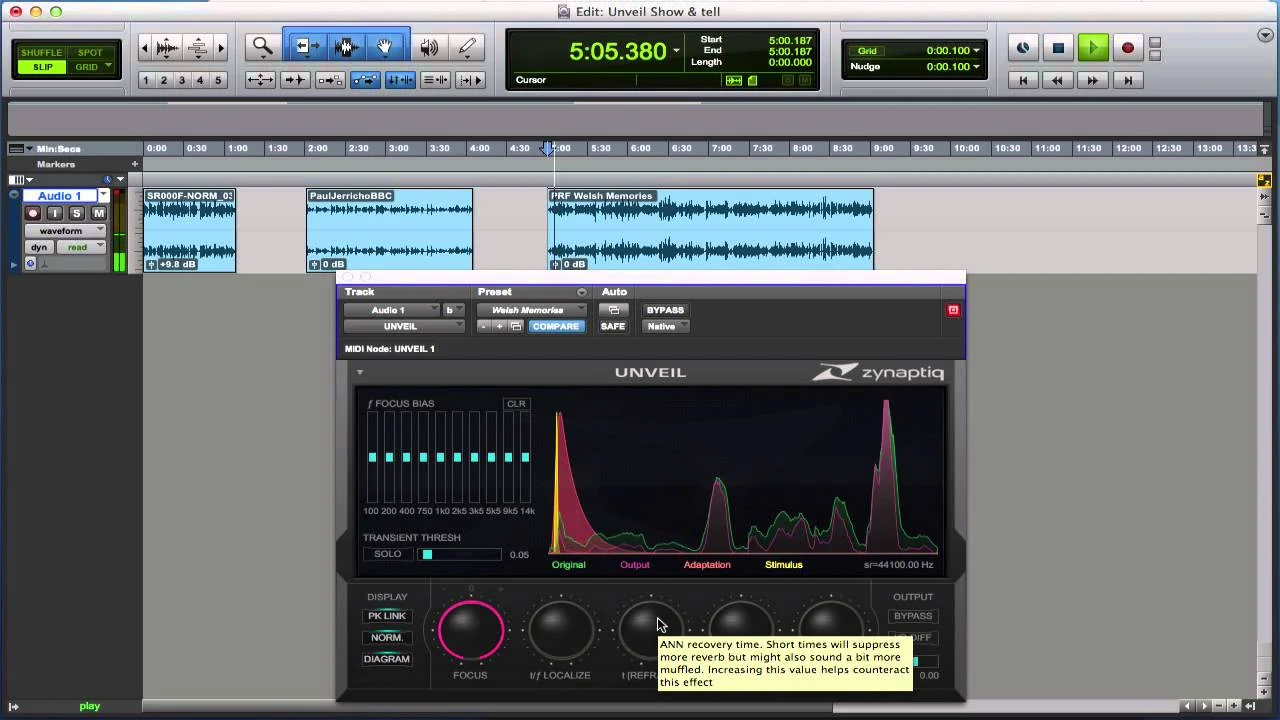Select the Trim tool
The image size is (1280, 720).
point(307,46)
